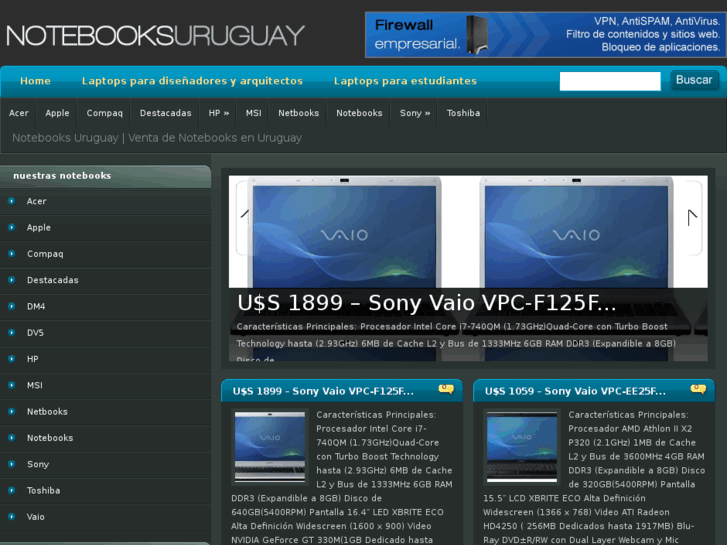Click the nuestras notebooks sidebar heading
The width and height of the screenshot is (727, 545).
[62, 176]
